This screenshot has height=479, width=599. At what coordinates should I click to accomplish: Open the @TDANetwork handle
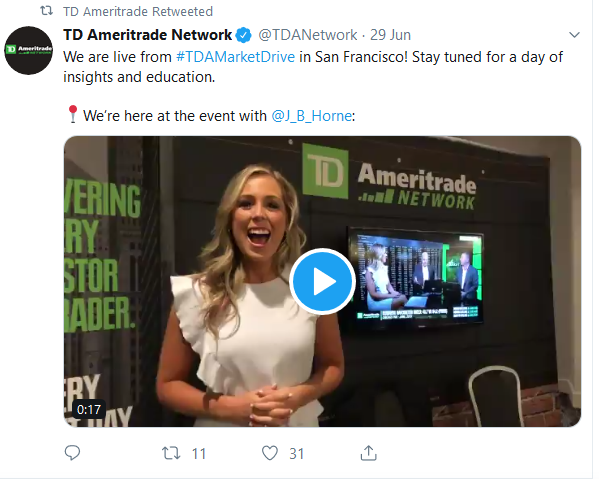[308, 35]
